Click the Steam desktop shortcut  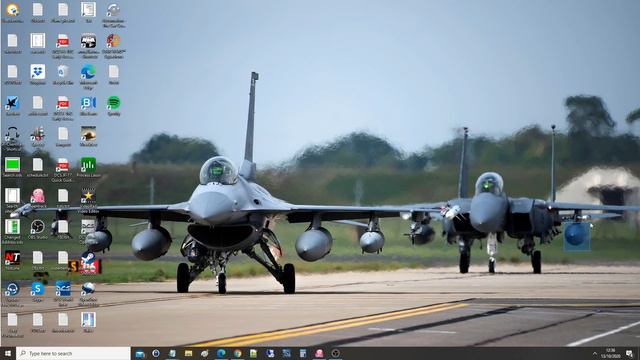point(88,261)
